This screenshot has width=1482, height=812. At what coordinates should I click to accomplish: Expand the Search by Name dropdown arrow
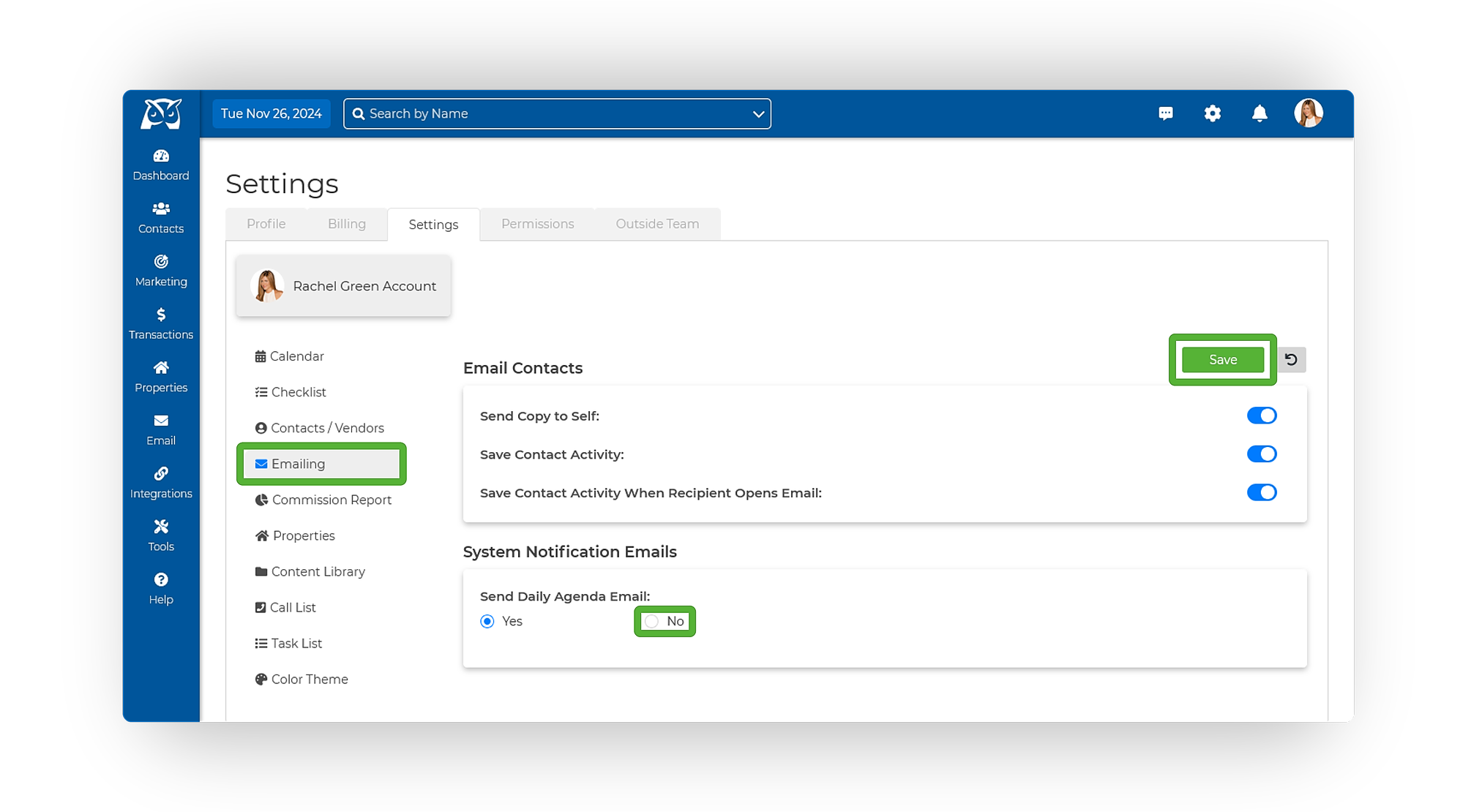[x=758, y=114]
